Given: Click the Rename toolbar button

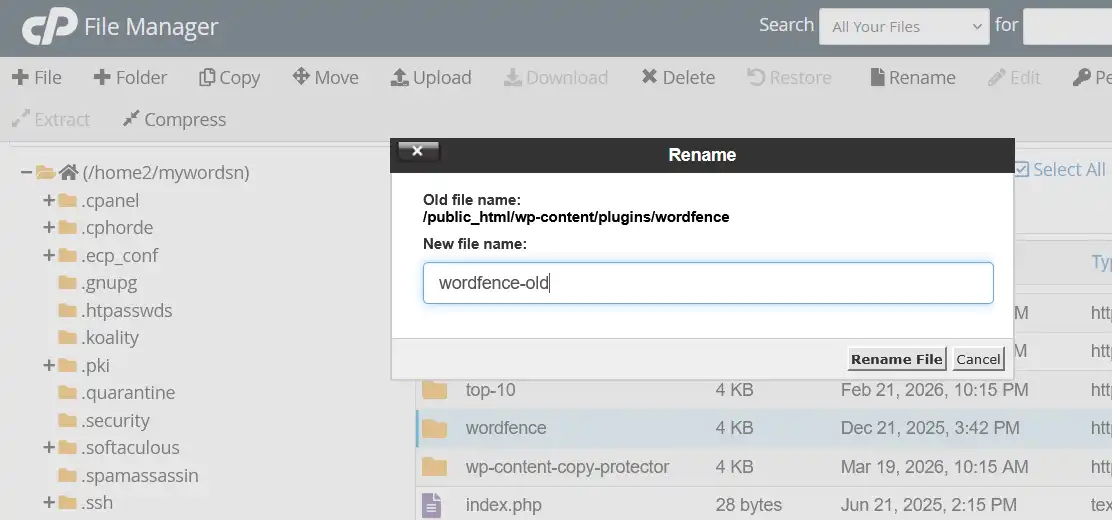Looking at the screenshot, I should pyautogui.click(x=913, y=77).
